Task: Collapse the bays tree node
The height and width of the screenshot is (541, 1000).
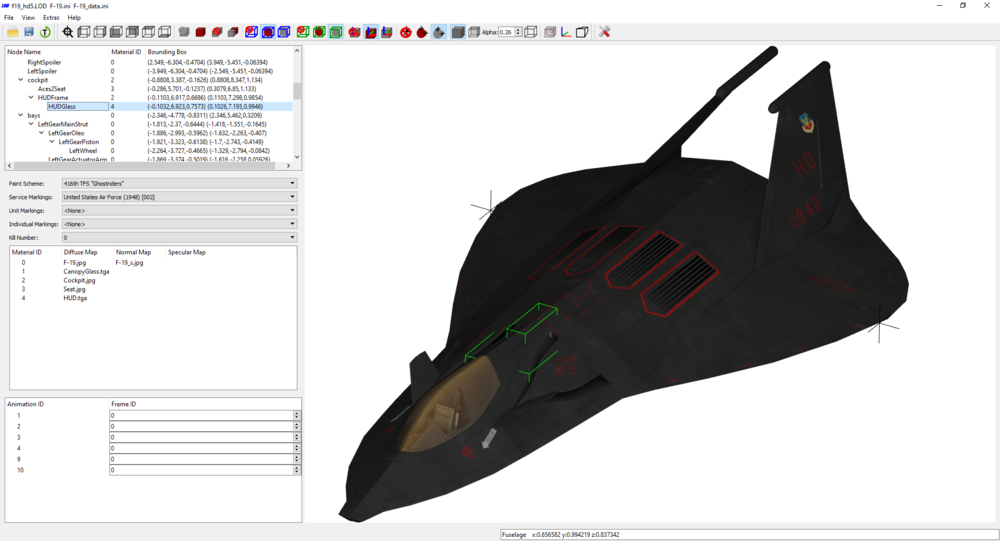Action: (20, 115)
